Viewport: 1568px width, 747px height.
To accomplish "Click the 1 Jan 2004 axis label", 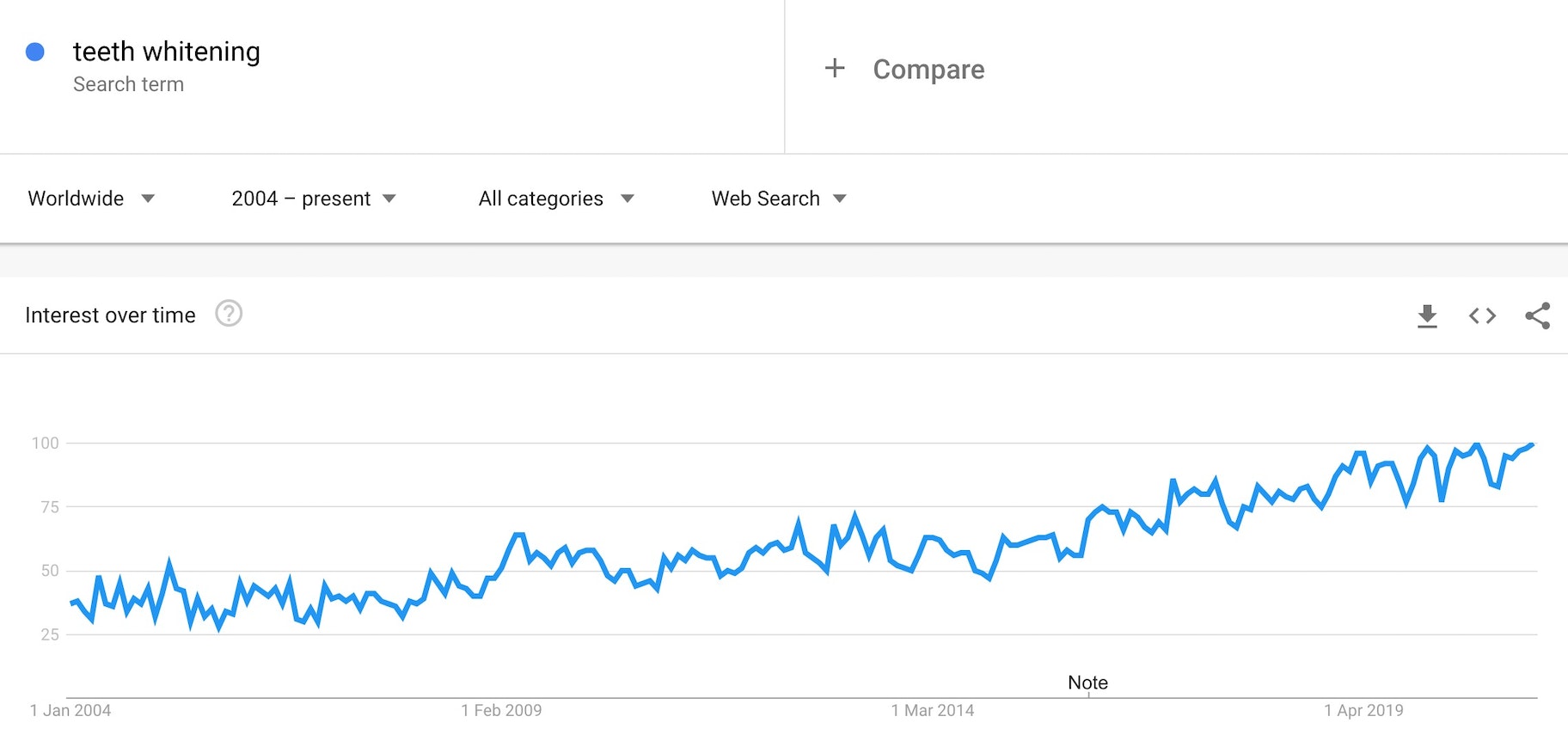I will [70, 710].
